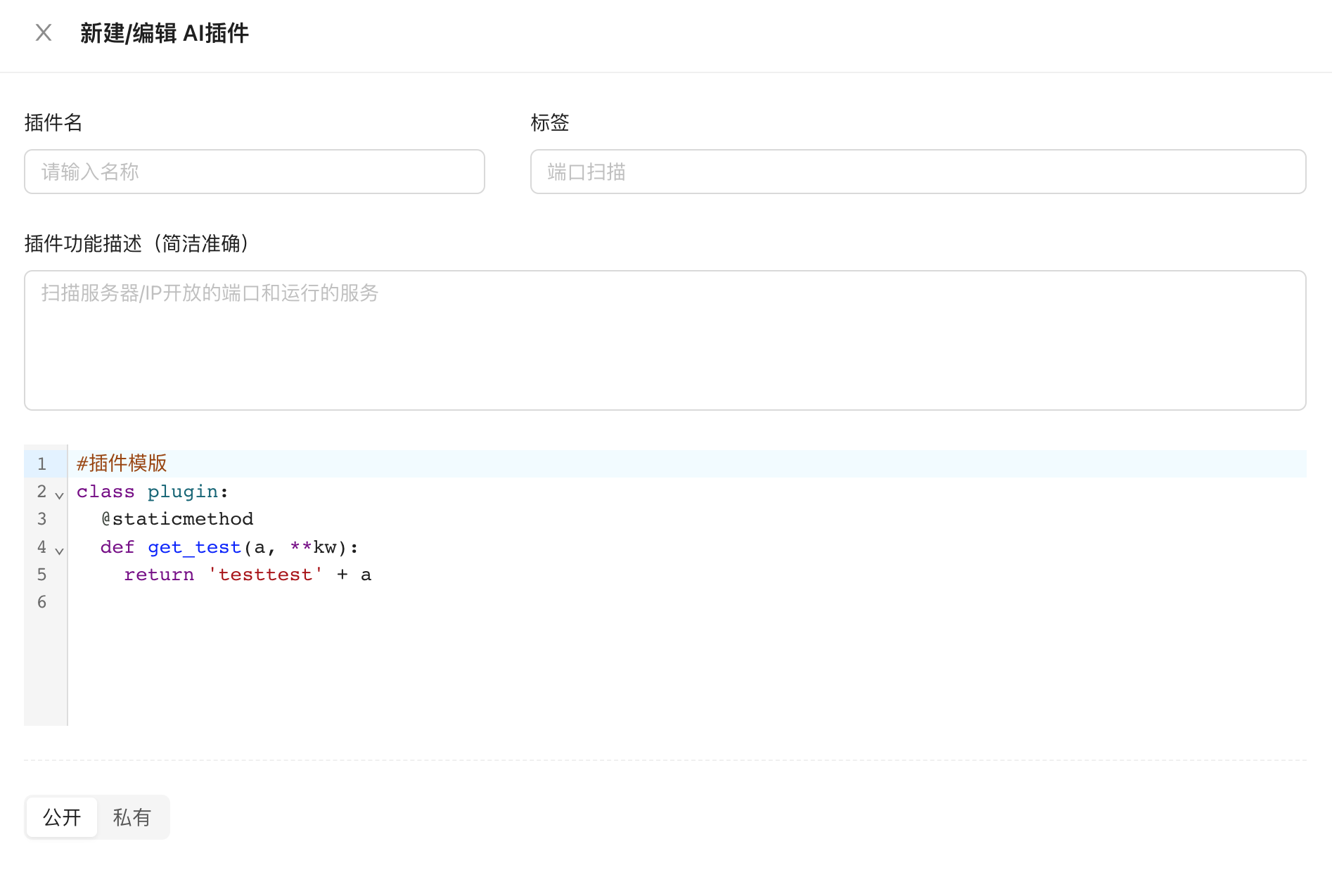
Task: Select the 公开 visibility option
Action: 61,817
